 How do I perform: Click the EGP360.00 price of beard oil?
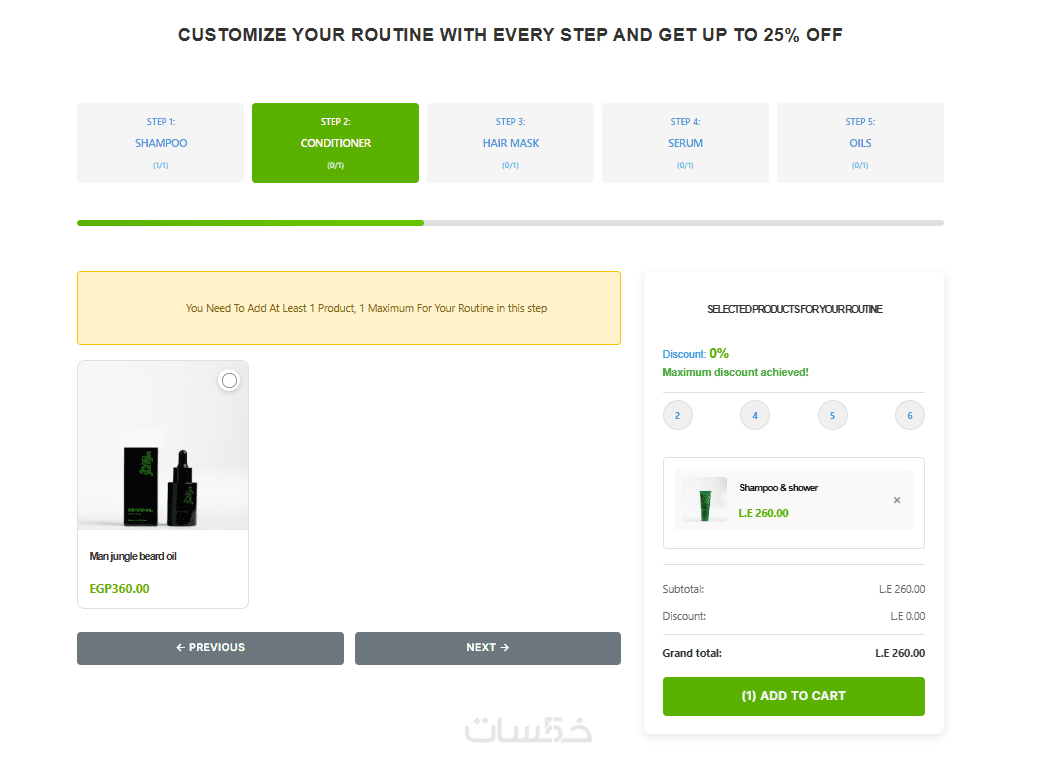(119, 588)
